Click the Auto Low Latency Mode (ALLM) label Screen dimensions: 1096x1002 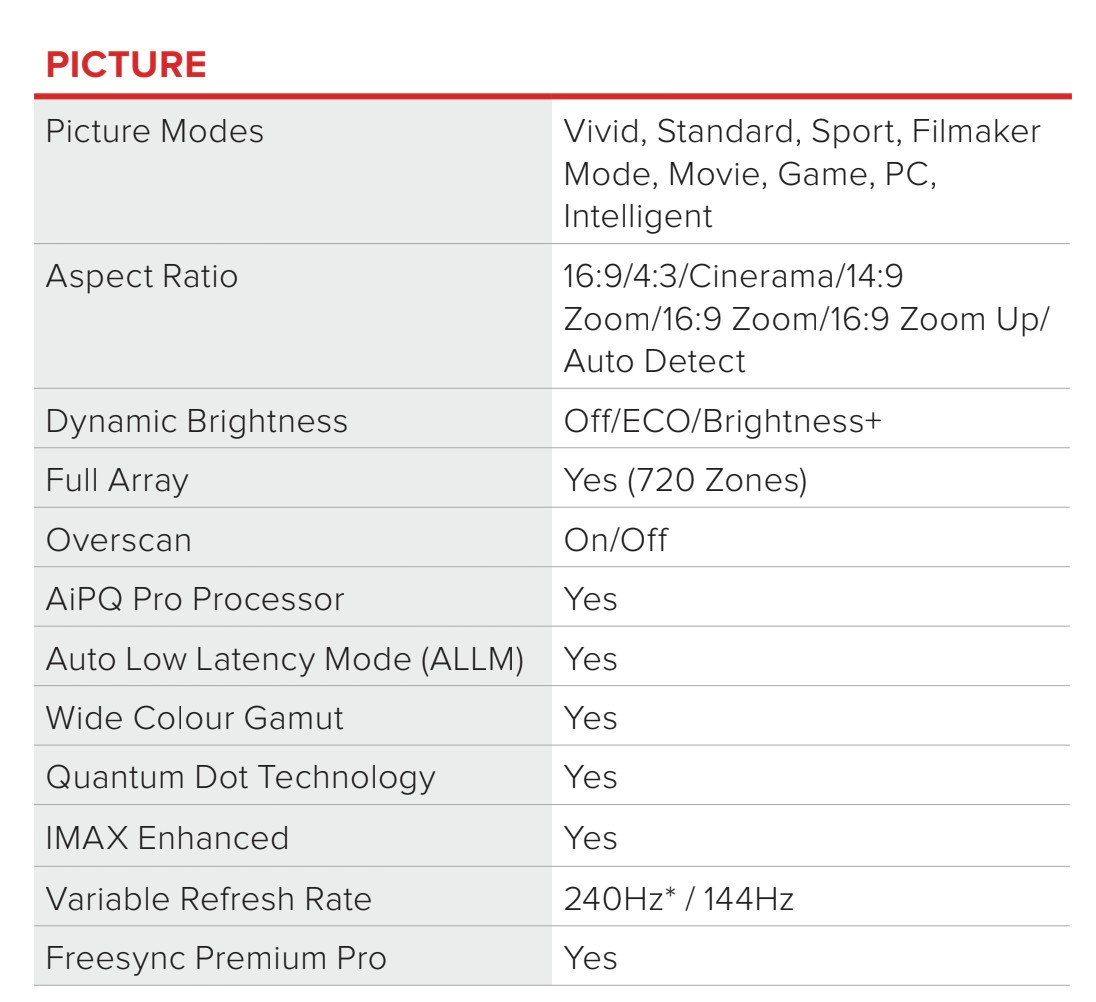coord(285,660)
